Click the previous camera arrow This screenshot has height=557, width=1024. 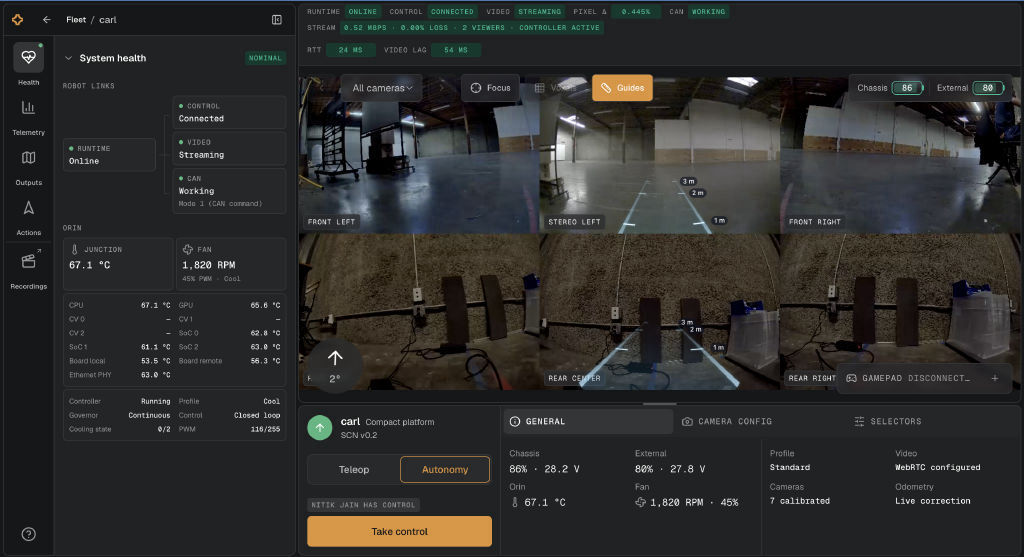(321, 88)
